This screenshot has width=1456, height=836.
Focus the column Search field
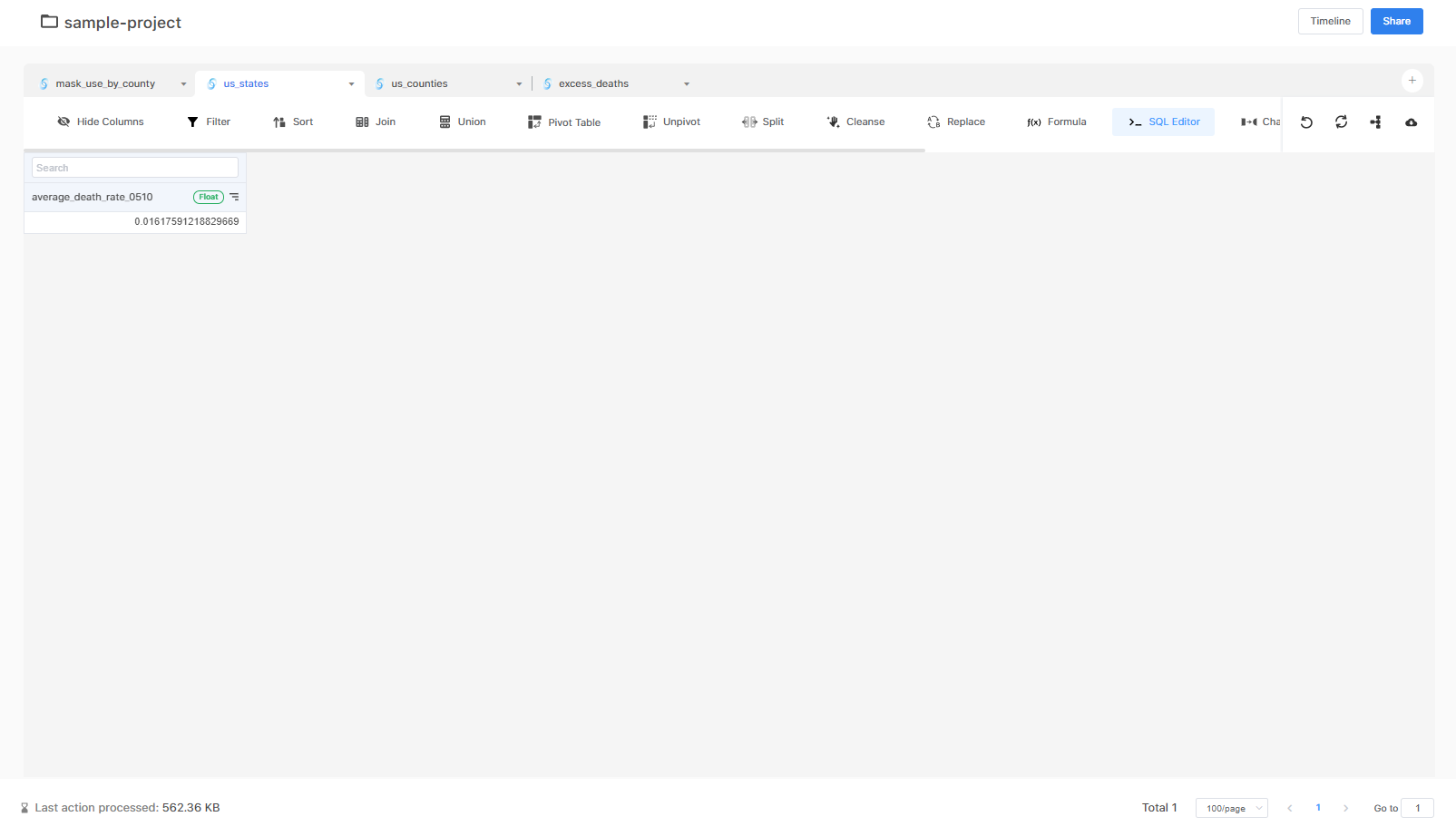[135, 168]
